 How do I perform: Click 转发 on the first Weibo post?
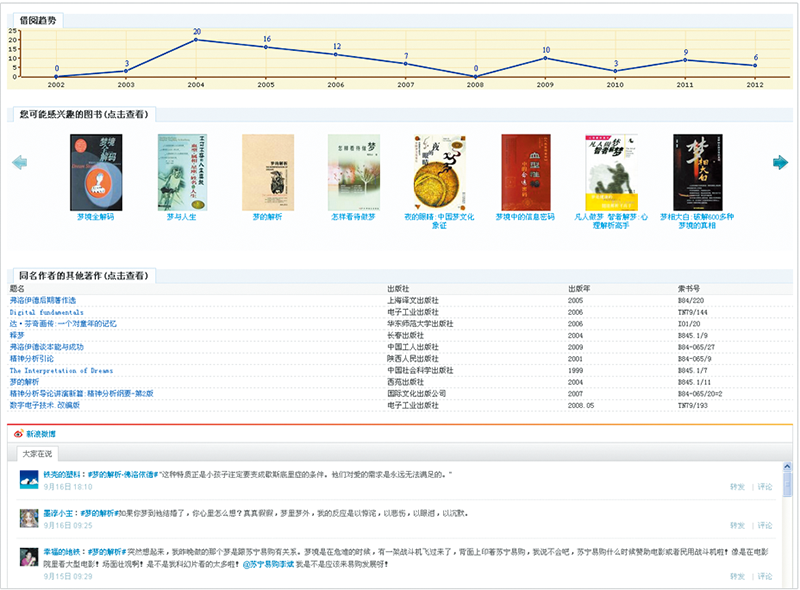point(737,487)
